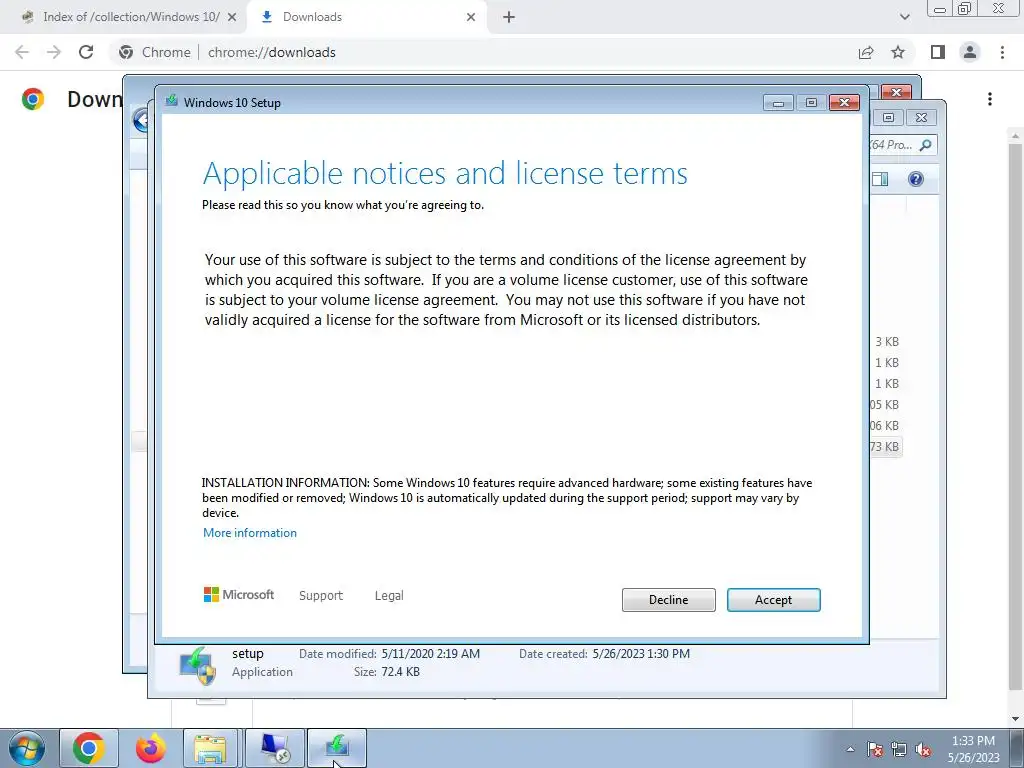
Task: Click the Explorer search box behind dialog
Action: [903, 145]
